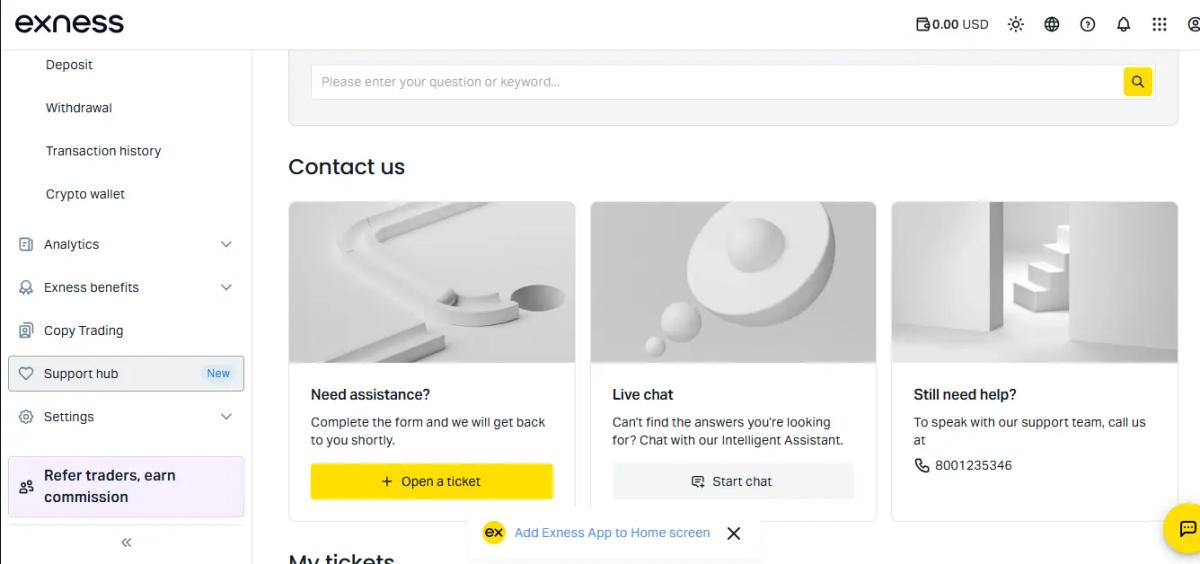Expand the Settings menu section
This screenshot has width=1200, height=564.
click(x=126, y=416)
